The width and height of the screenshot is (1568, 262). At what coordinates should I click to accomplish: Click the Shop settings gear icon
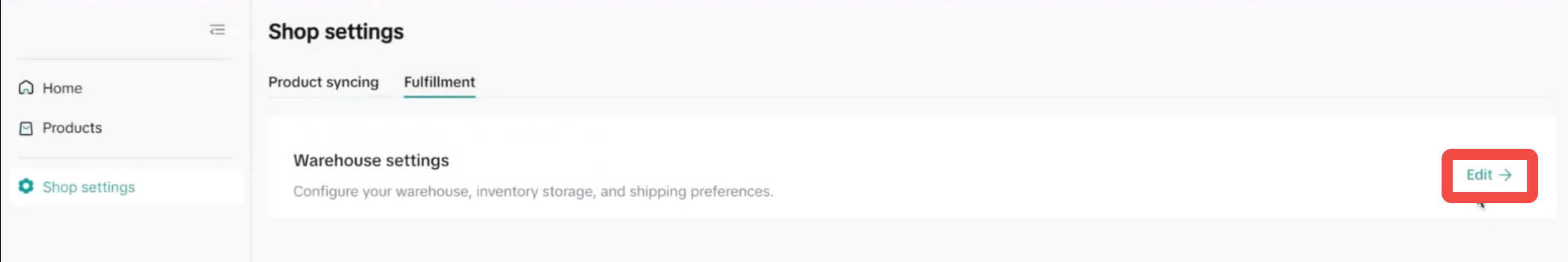point(26,187)
